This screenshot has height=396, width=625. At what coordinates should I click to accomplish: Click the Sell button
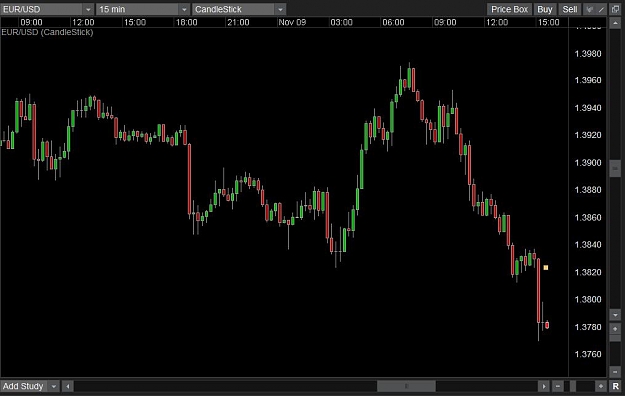570,9
